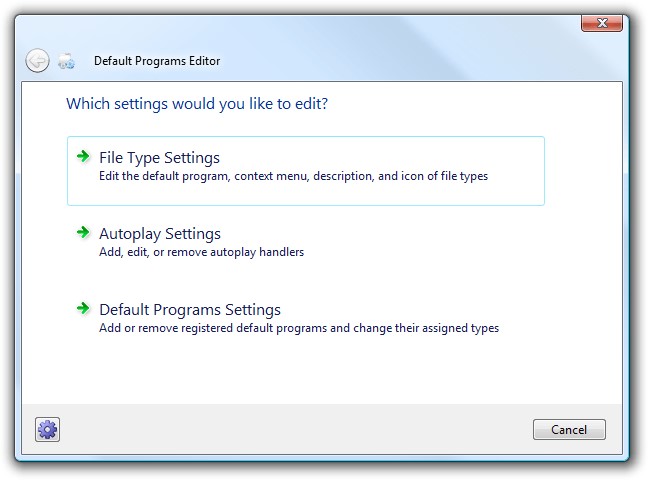Open Default Programs Settings
Screen dimensions: 649x481
click(189, 310)
